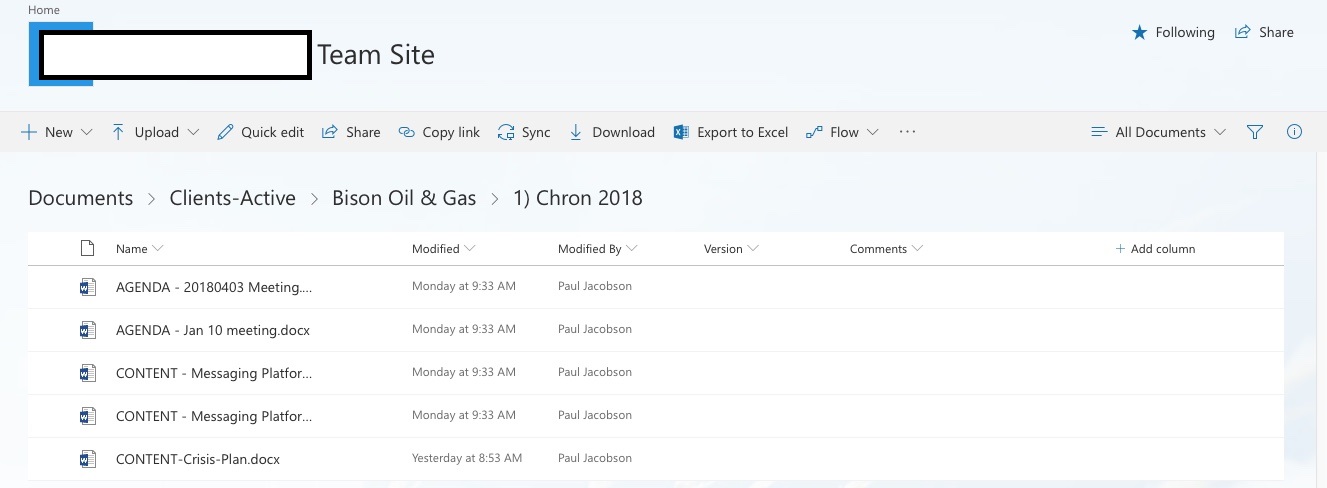This screenshot has height=488, width=1327.
Task: Open the Modified By column menu
Action: [597, 249]
